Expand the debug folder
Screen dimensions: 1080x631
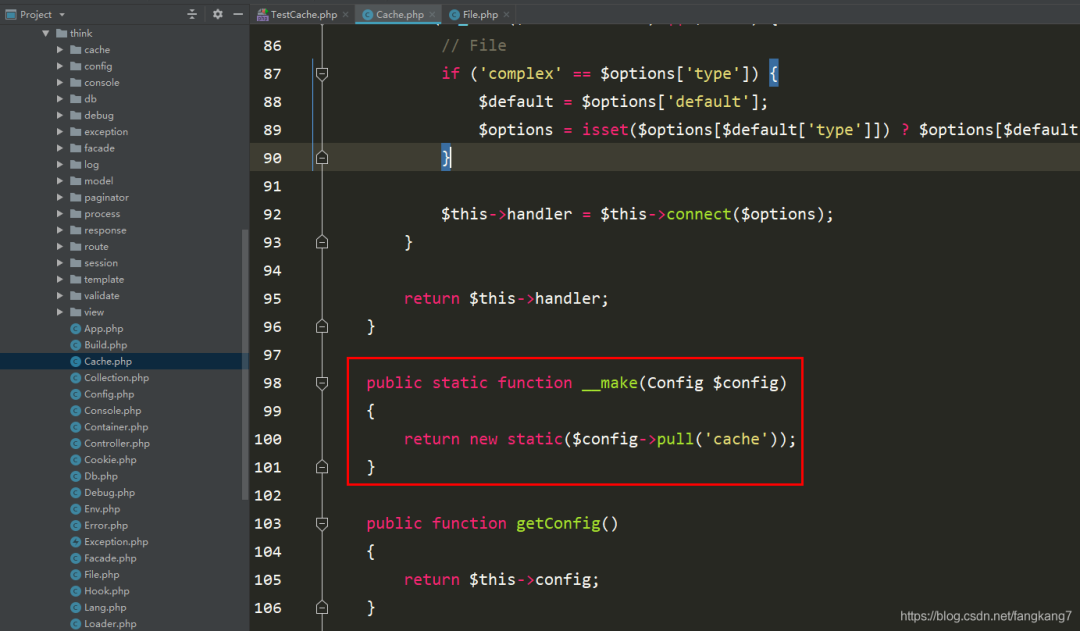tap(60, 115)
